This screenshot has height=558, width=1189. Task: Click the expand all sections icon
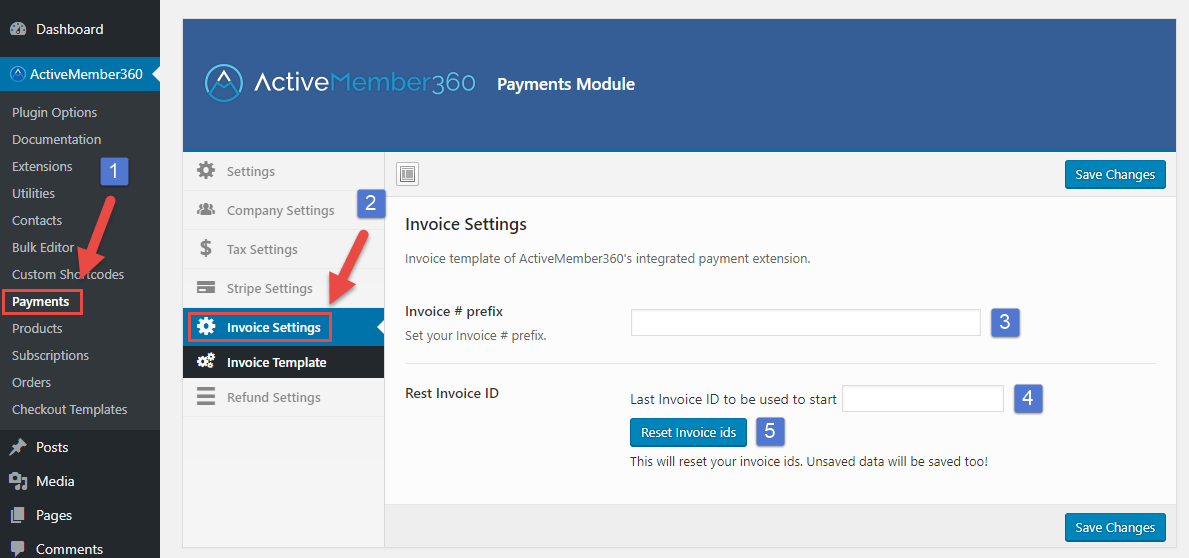point(407,174)
